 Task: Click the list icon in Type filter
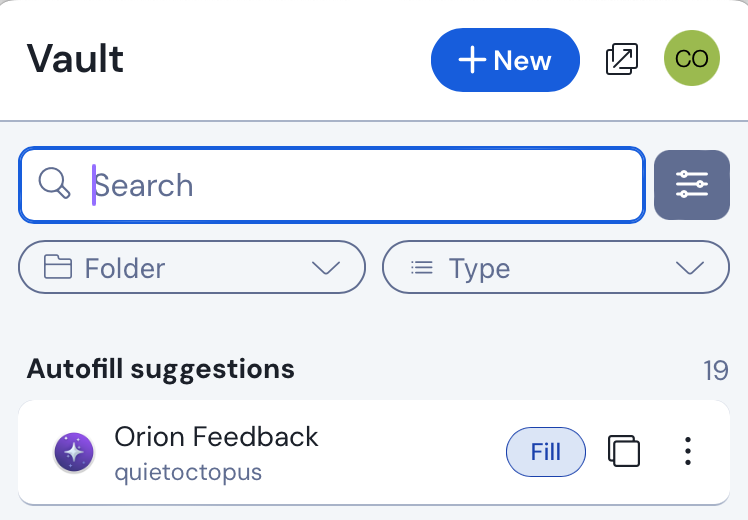click(x=422, y=268)
